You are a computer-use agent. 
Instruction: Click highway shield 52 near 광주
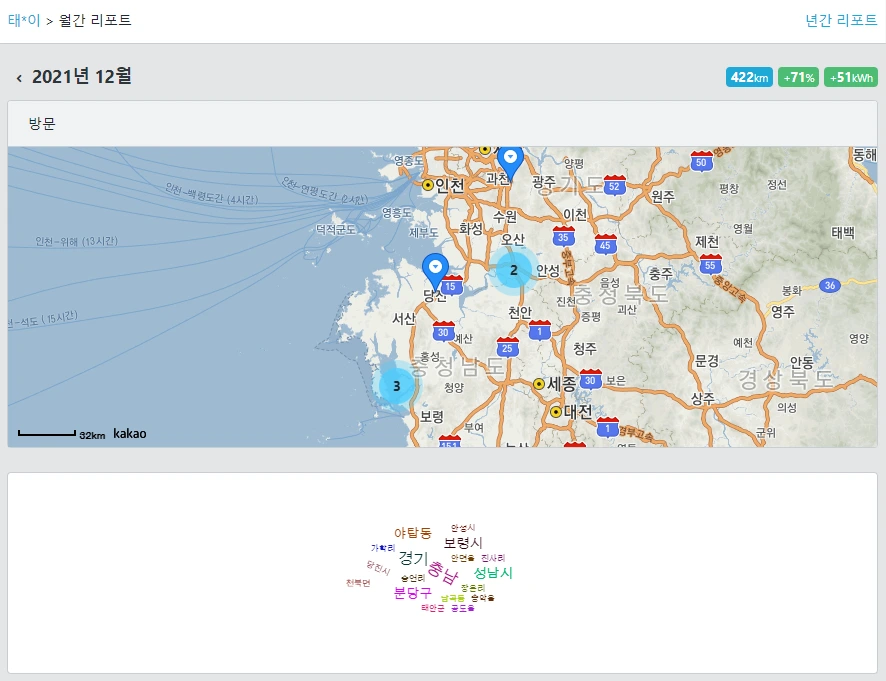click(x=614, y=185)
